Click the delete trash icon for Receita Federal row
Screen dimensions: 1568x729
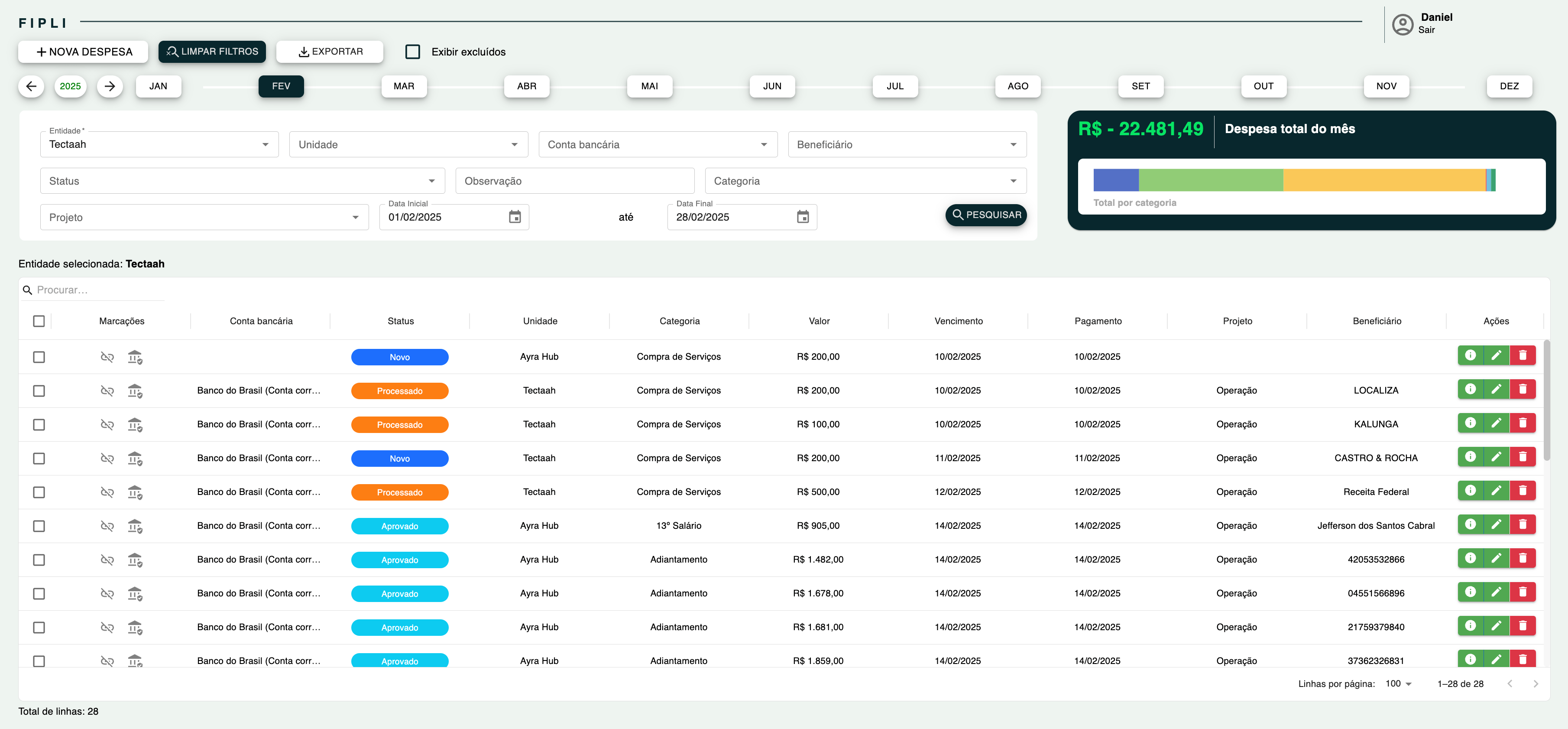(x=1523, y=491)
